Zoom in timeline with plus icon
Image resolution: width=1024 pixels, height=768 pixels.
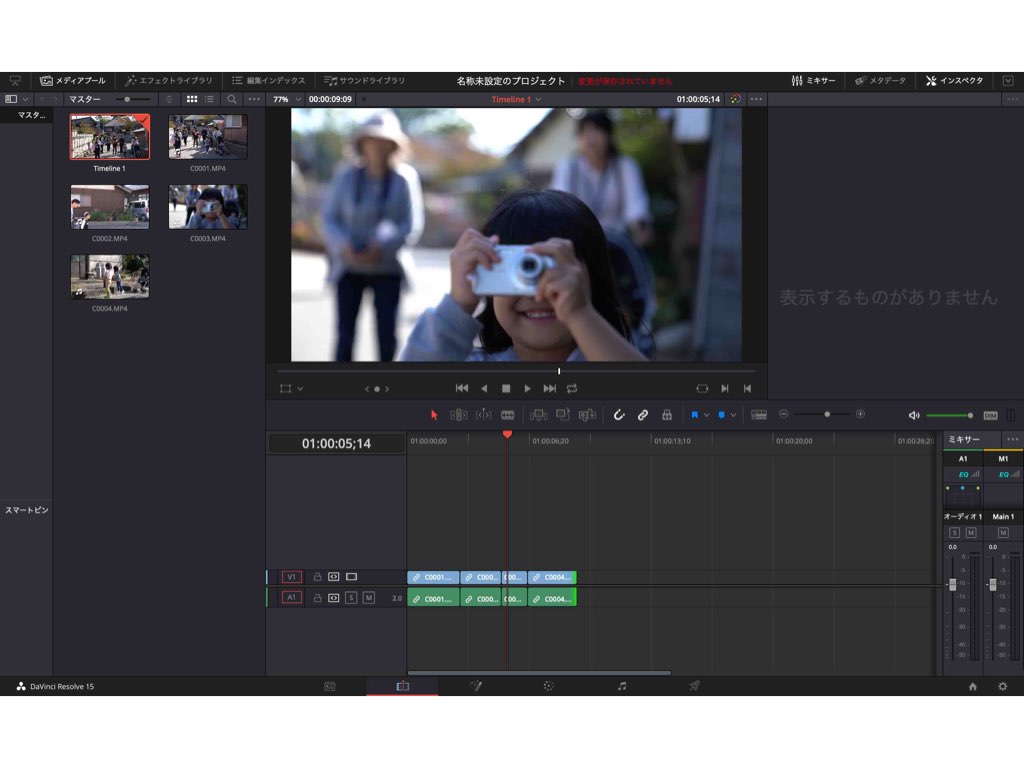[861, 414]
